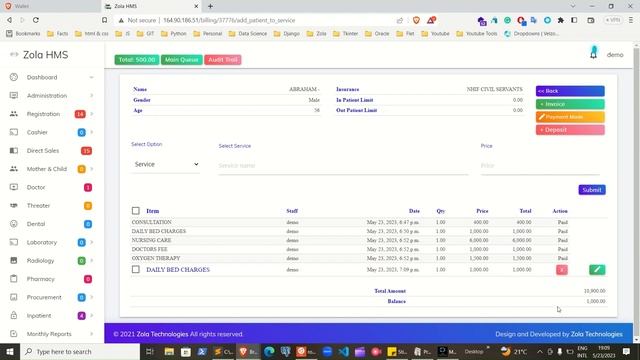The width and height of the screenshot is (640, 360).
Task: Click the + Deposit button
Action: click(x=570, y=130)
